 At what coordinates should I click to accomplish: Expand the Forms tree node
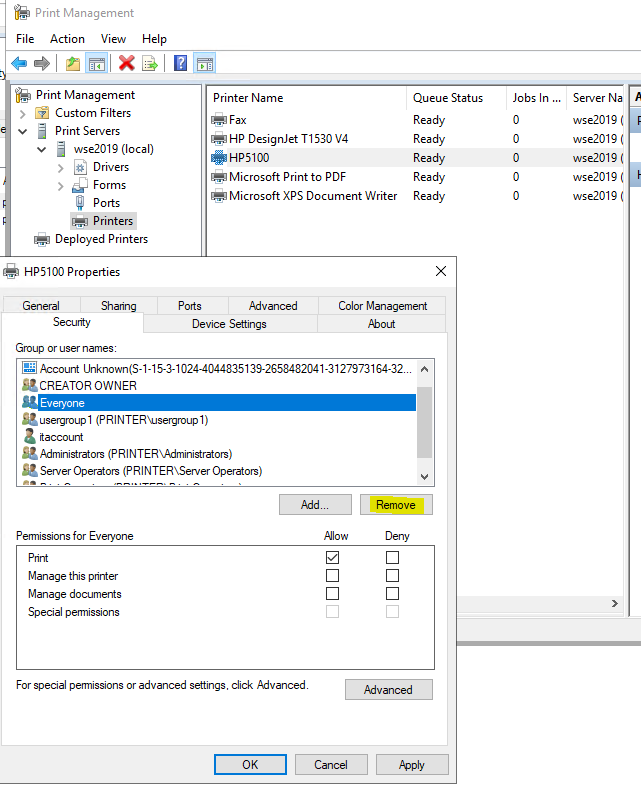pos(61,186)
